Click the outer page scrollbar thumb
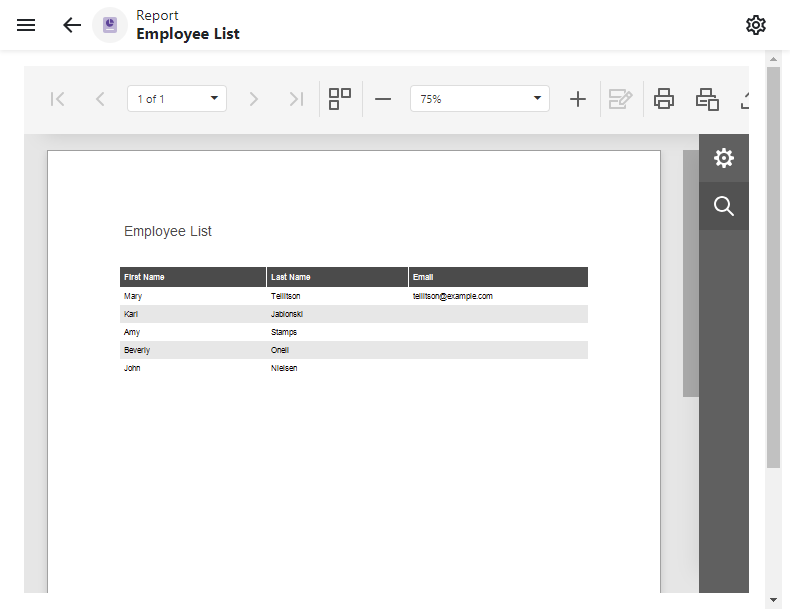This screenshot has width=790, height=609. 773,267
